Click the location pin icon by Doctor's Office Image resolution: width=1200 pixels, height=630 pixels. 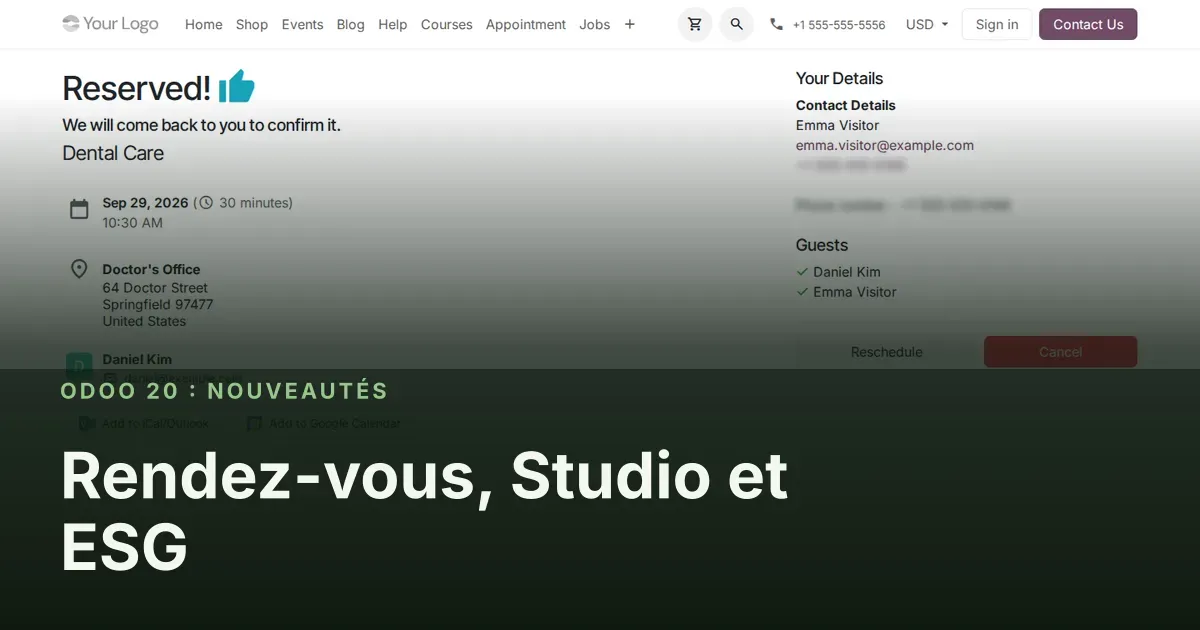click(x=79, y=269)
